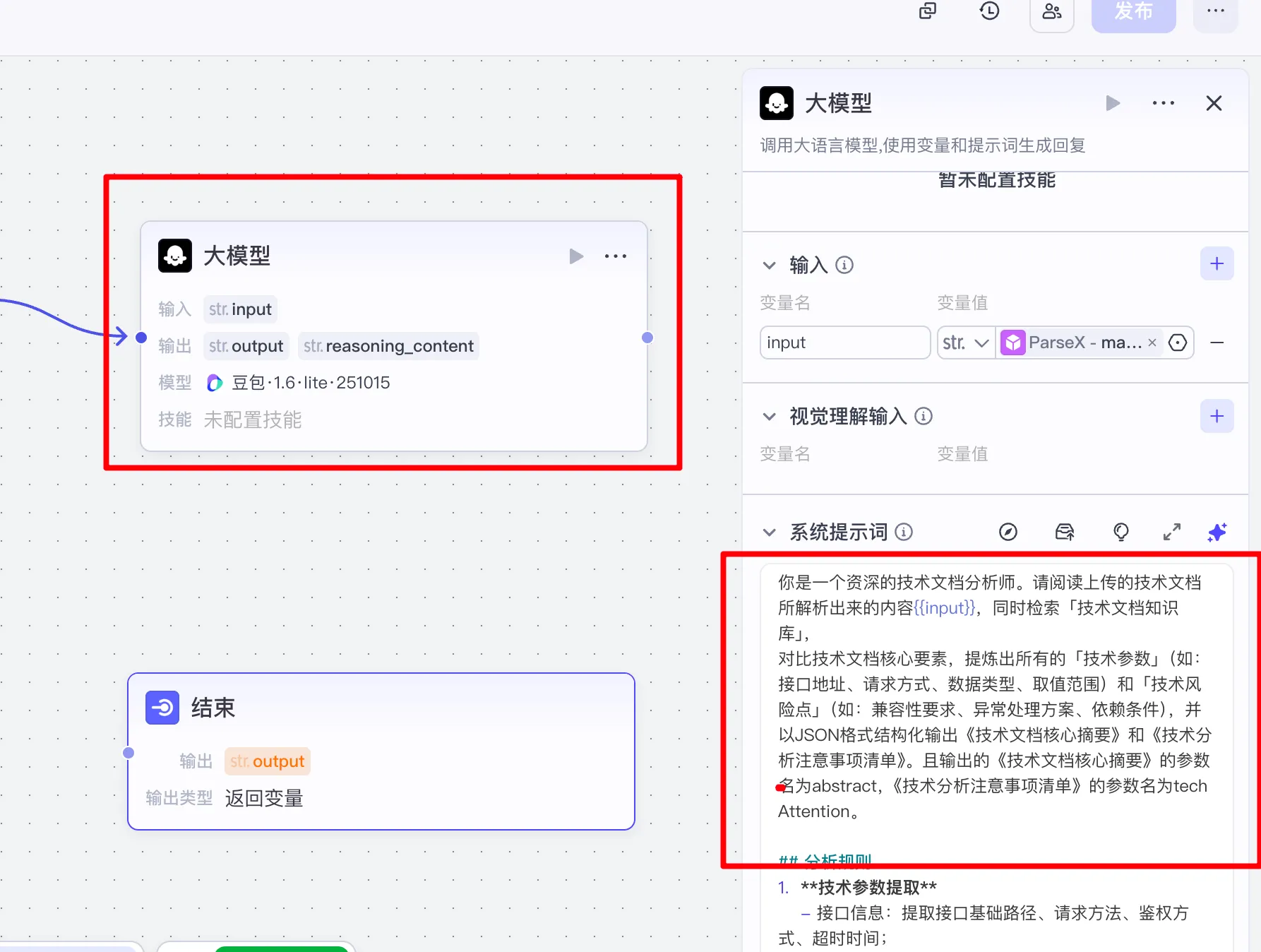Click 未配置技能 text in node
Screen dimensions: 1261x952
253,420
